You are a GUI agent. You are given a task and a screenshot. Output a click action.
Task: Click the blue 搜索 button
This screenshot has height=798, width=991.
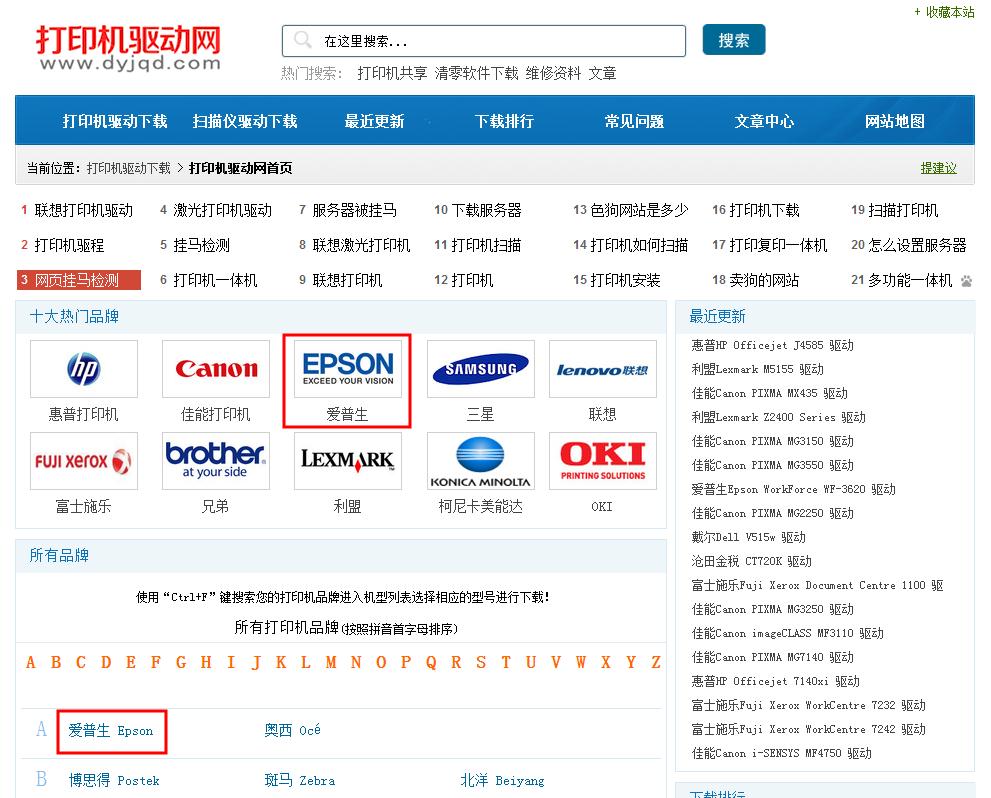(x=734, y=40)
